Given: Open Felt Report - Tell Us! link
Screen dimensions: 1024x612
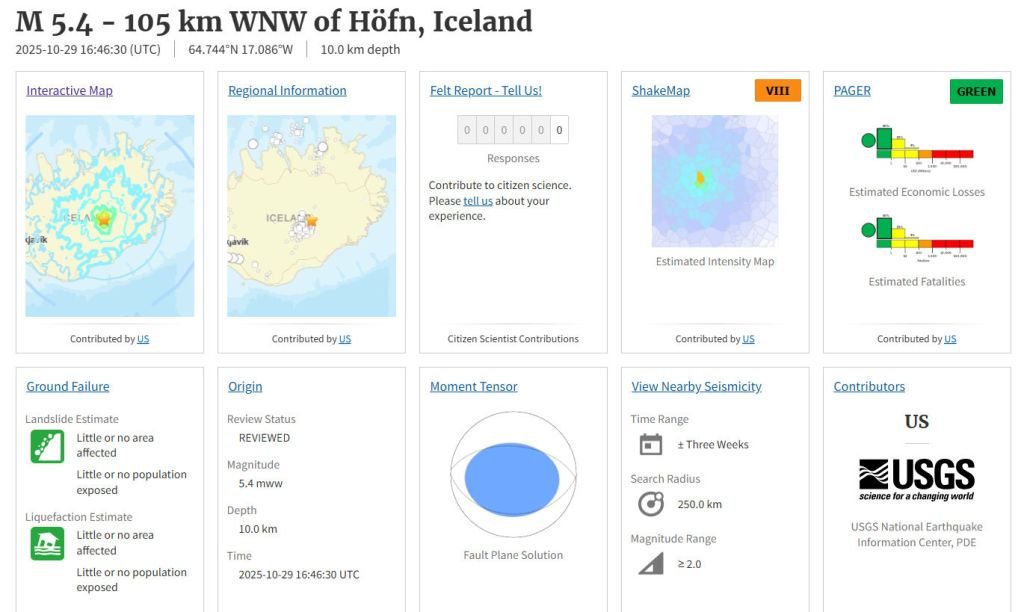Looking at the screenshot, I should click(485, 91).
